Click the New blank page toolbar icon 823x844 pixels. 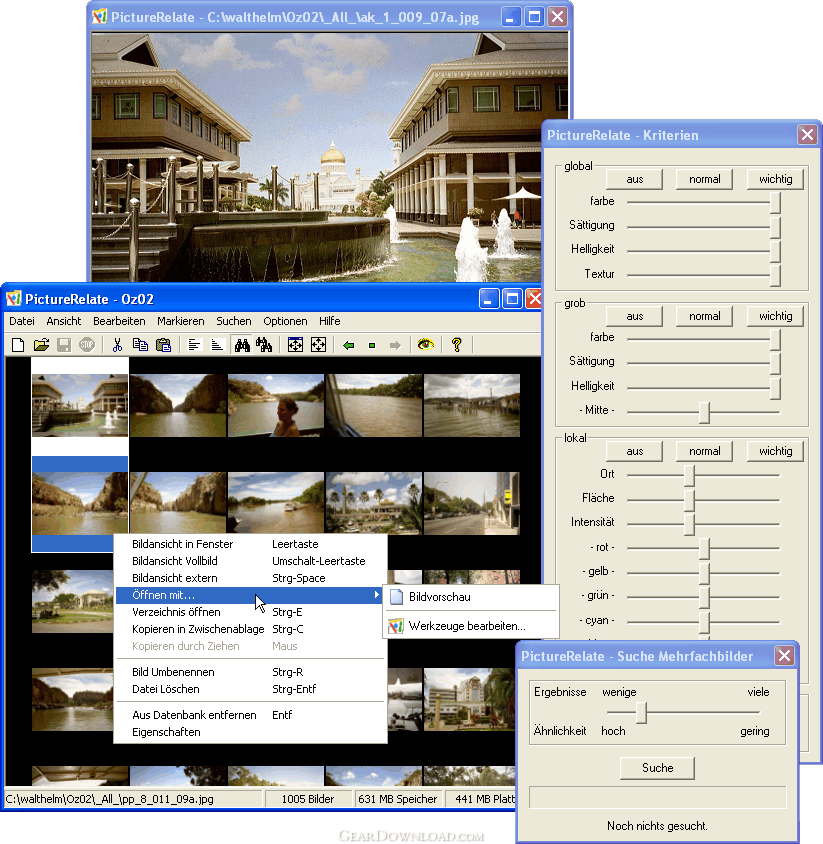18,344
